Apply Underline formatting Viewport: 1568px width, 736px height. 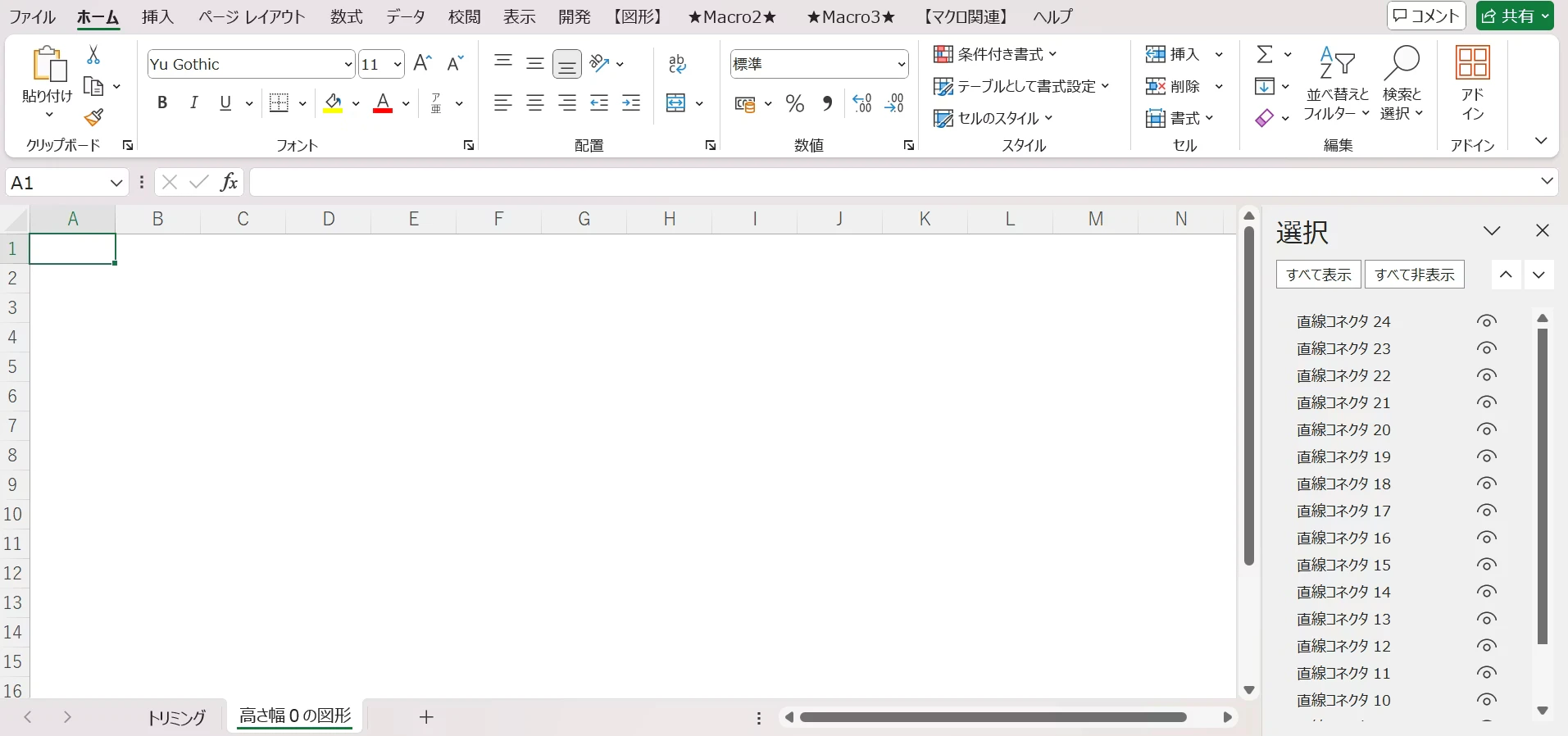tap(225, 103)
